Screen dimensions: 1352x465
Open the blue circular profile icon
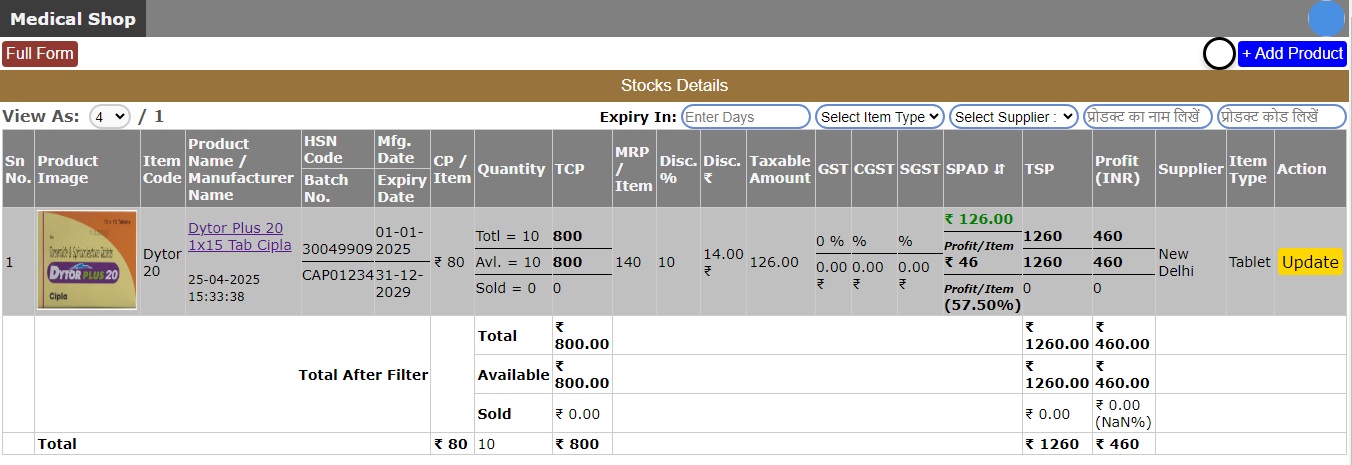[1326, 19]
